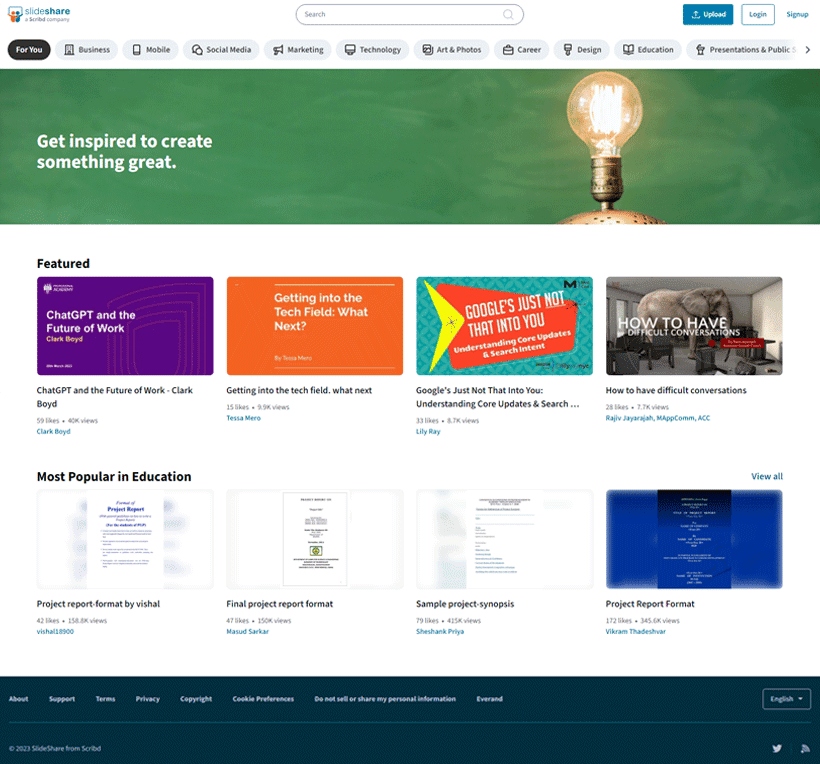Viewport: 820px width, 764px height.
Task: Click title Project Report Format
Action: (x=650, y=604)
